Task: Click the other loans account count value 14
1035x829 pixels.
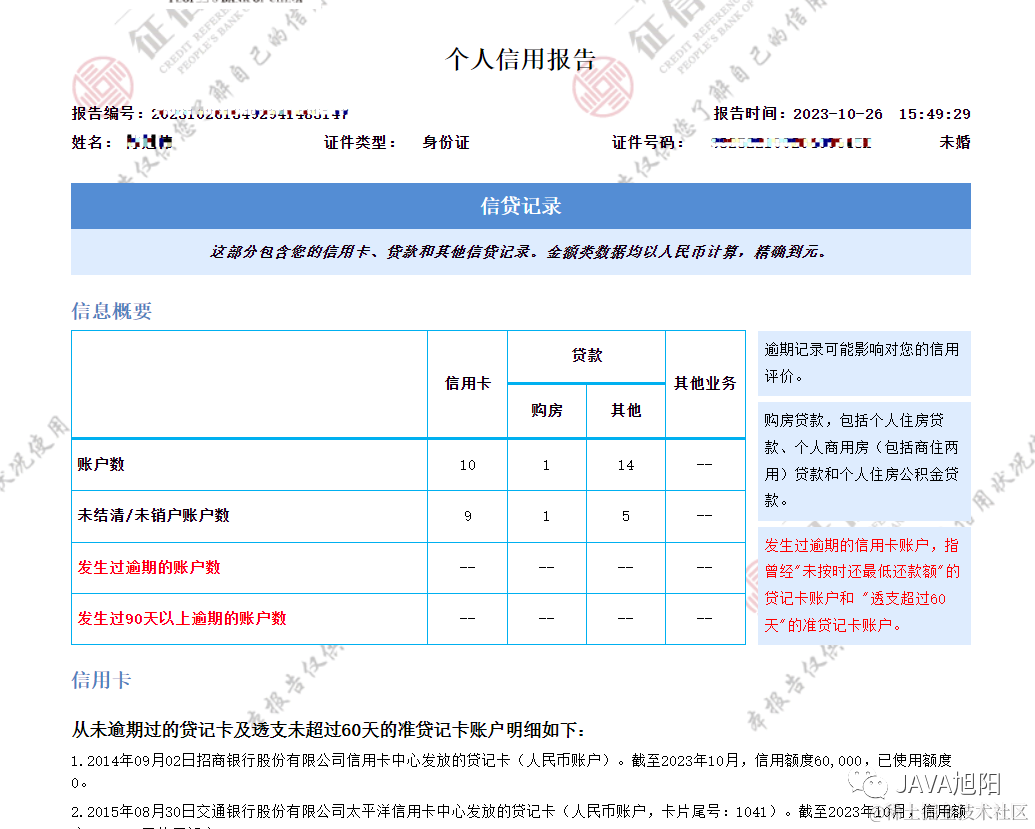Action: coord(625,465)
